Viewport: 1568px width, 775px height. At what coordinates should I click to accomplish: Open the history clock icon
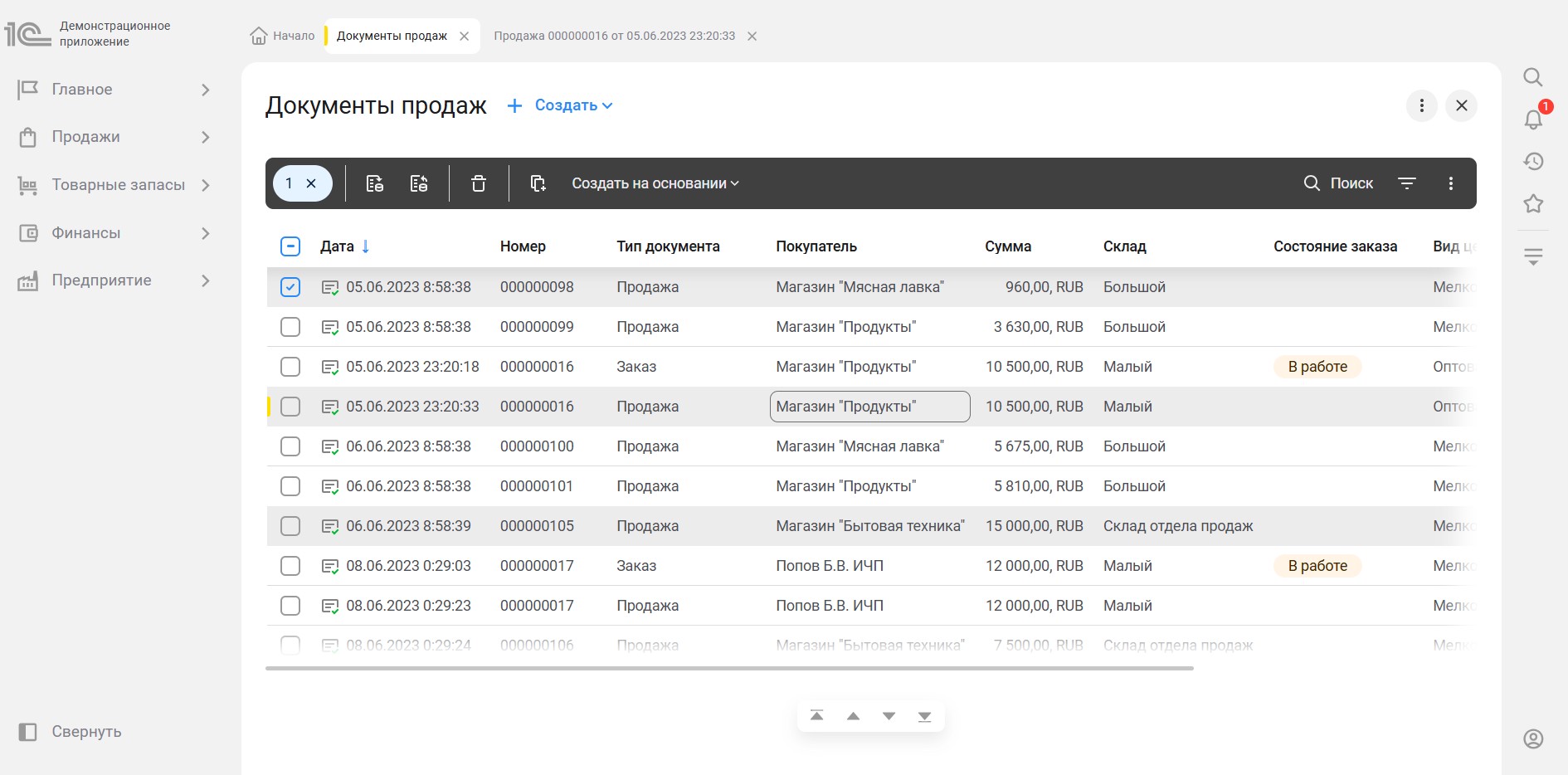1533,161
